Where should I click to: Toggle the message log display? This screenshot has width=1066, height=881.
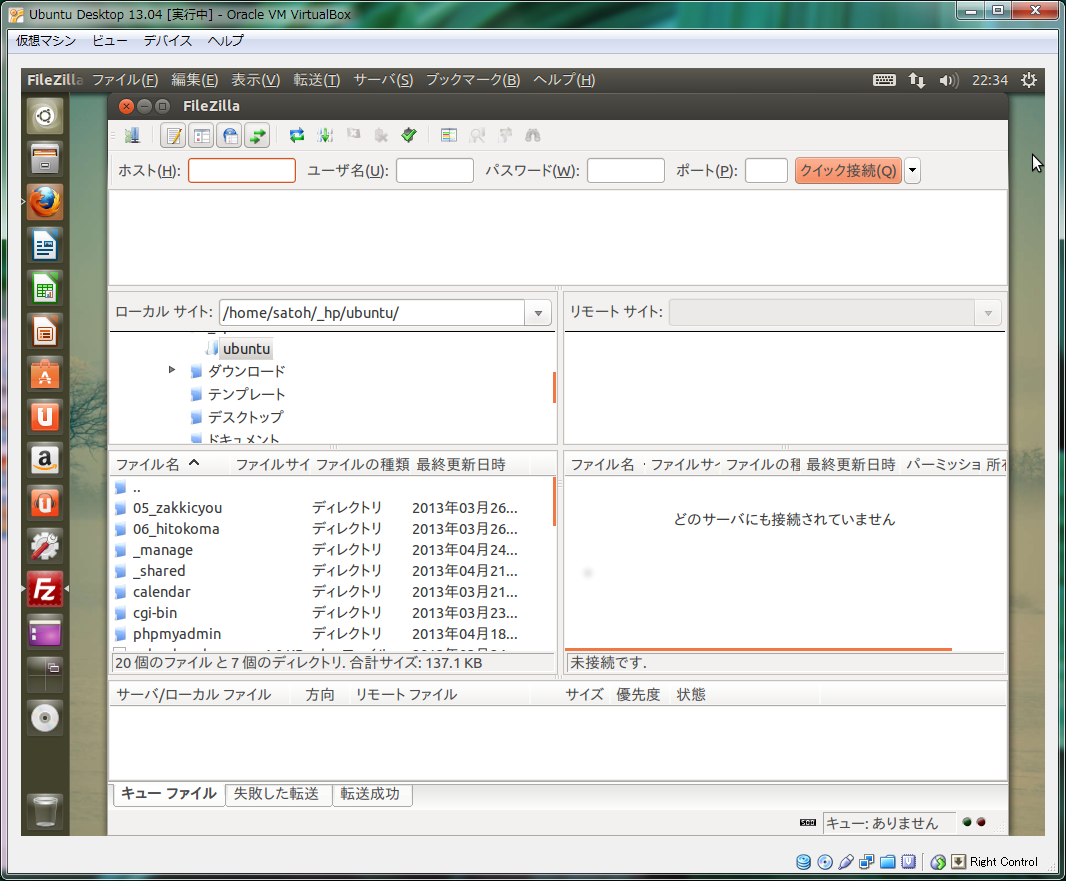pos(174,135)
